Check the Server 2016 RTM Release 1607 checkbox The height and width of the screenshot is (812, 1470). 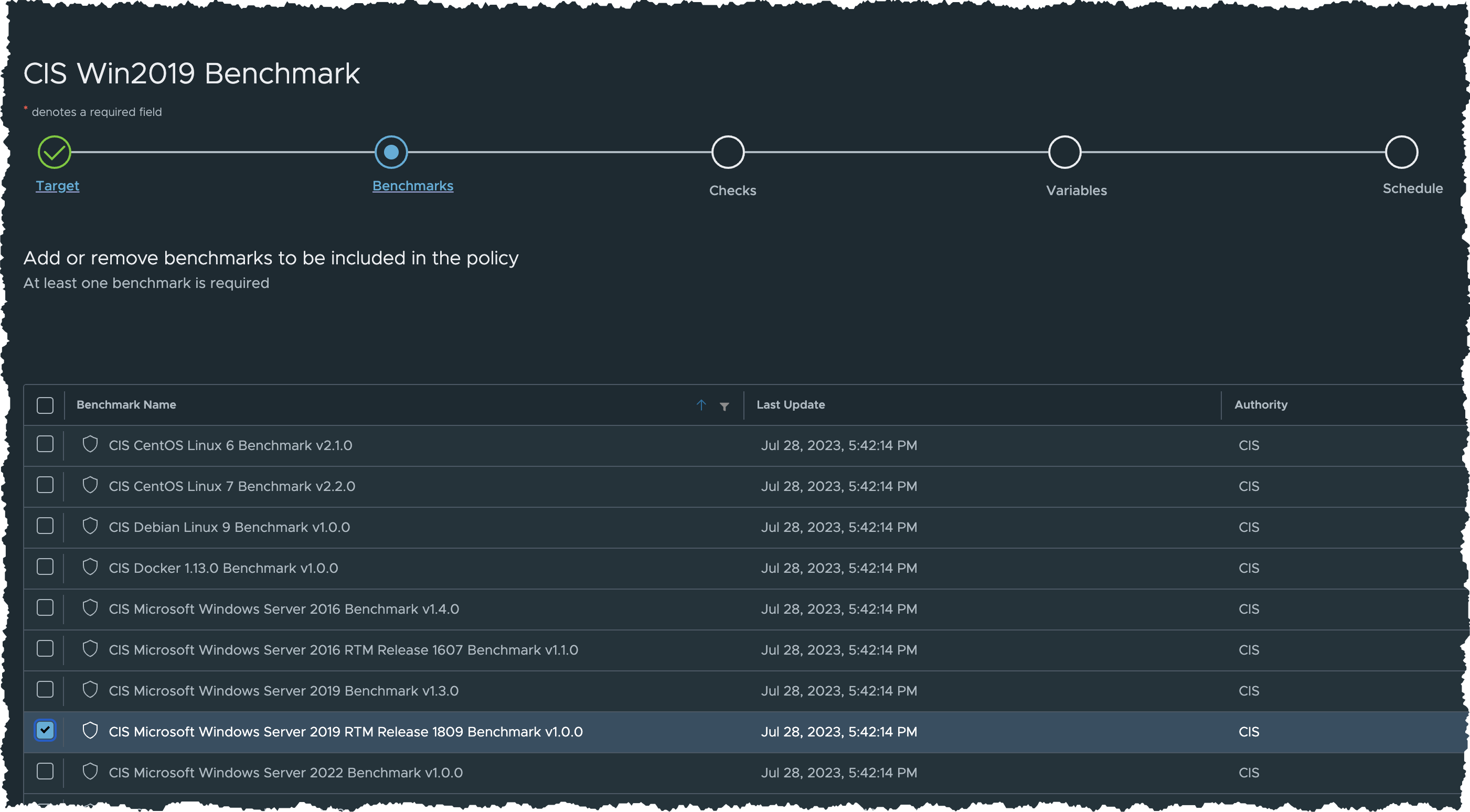point(45,649)
